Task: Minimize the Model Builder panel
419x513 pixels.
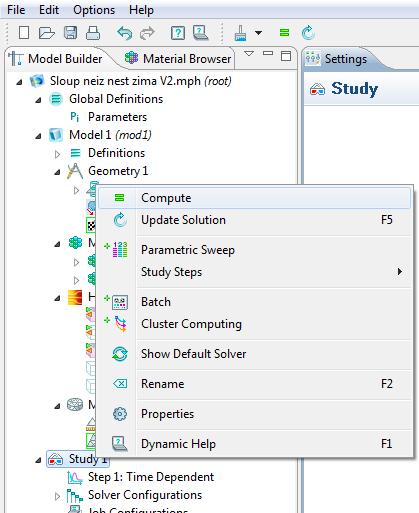Action: coord(268,53)
